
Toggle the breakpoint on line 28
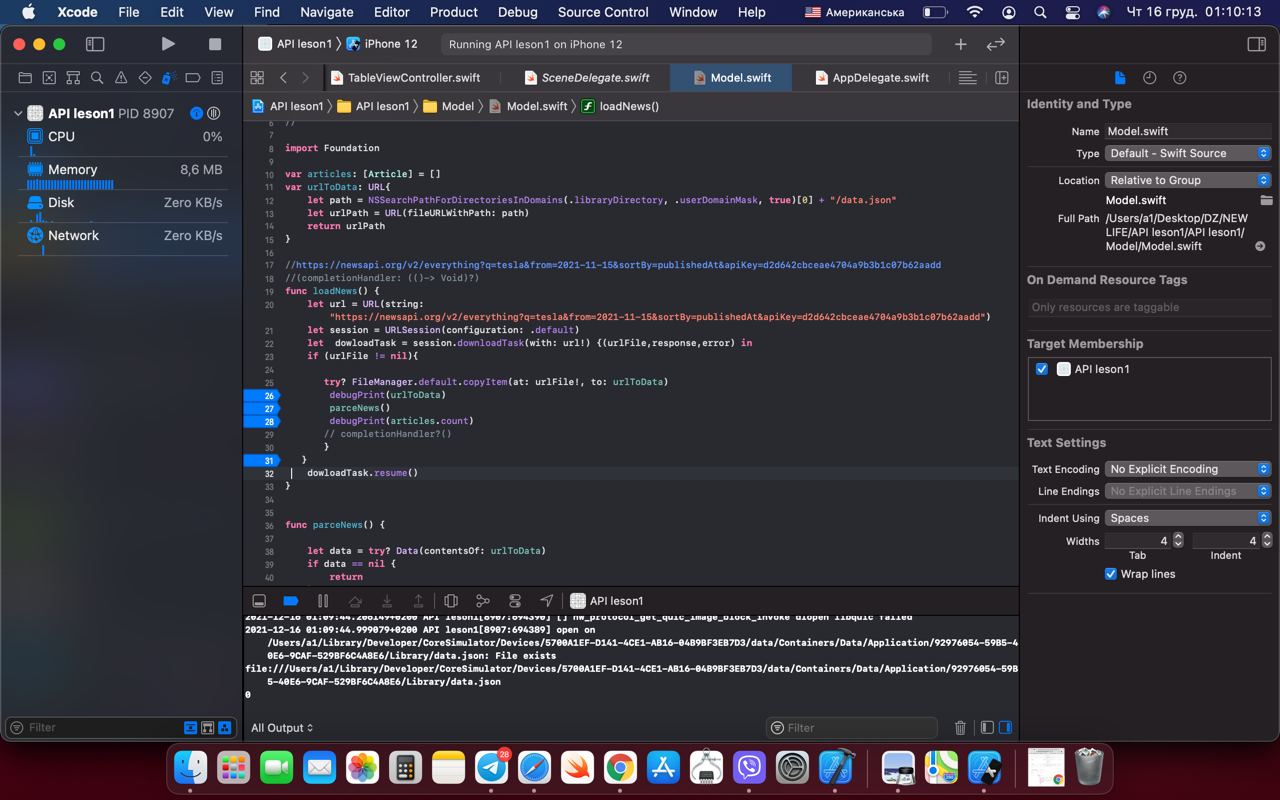[x=262, y=421]
